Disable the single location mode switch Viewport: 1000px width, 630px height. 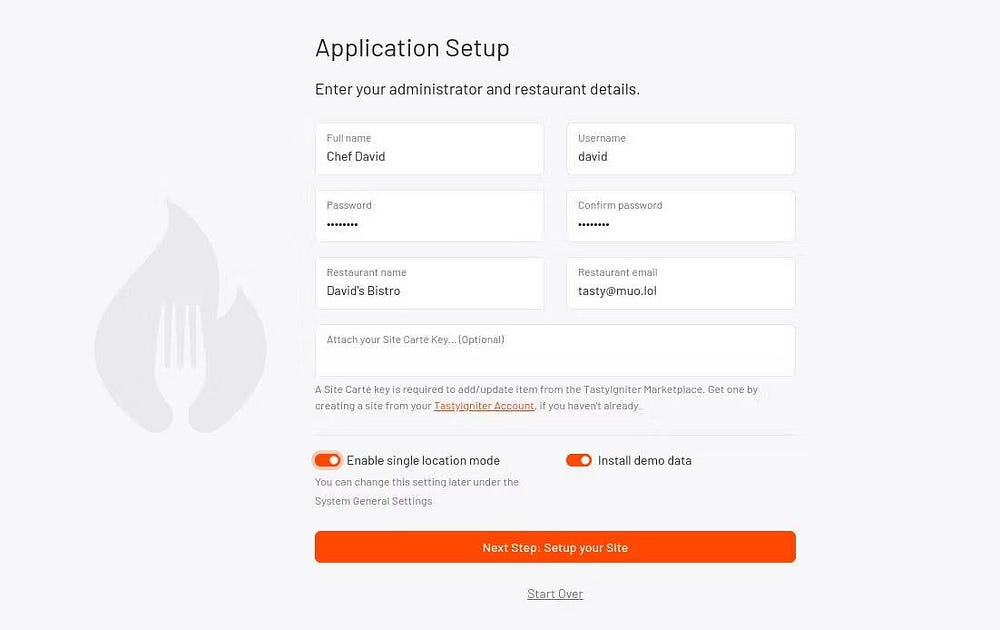pos(328,460)
